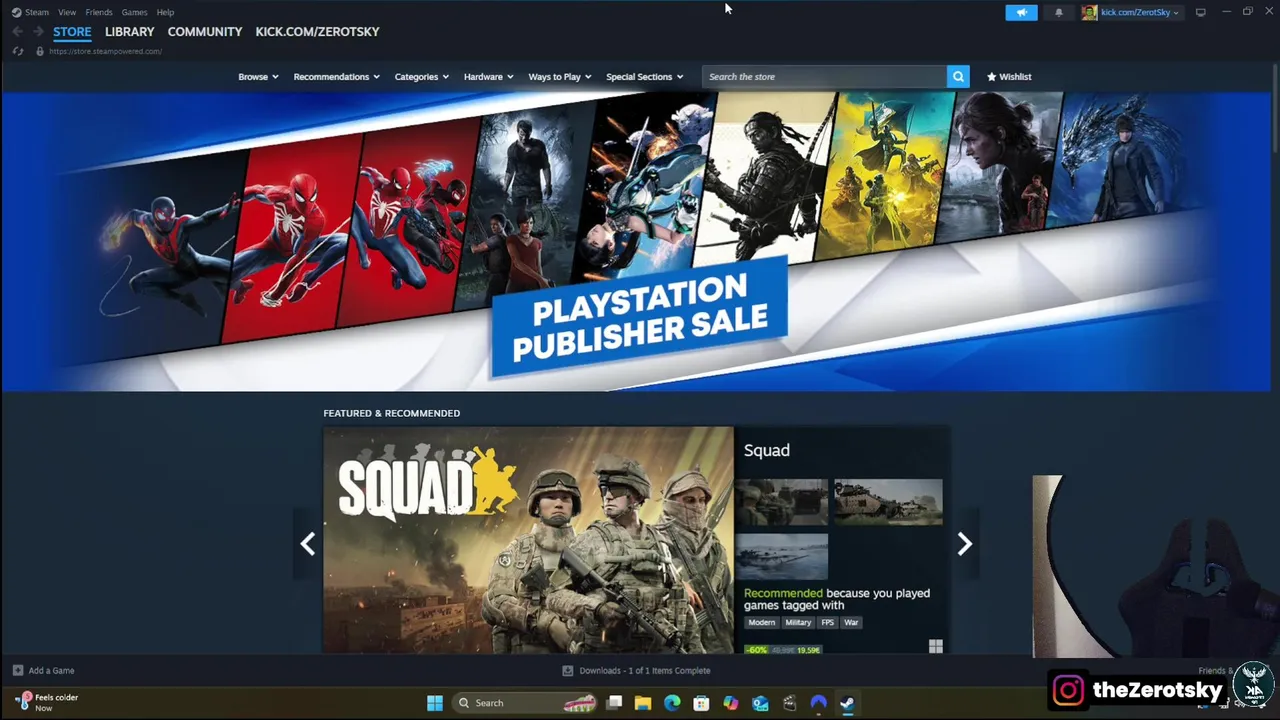This screenshot has width=1280, height=720.
Task: Open the Friends menu
Action: 99,12
